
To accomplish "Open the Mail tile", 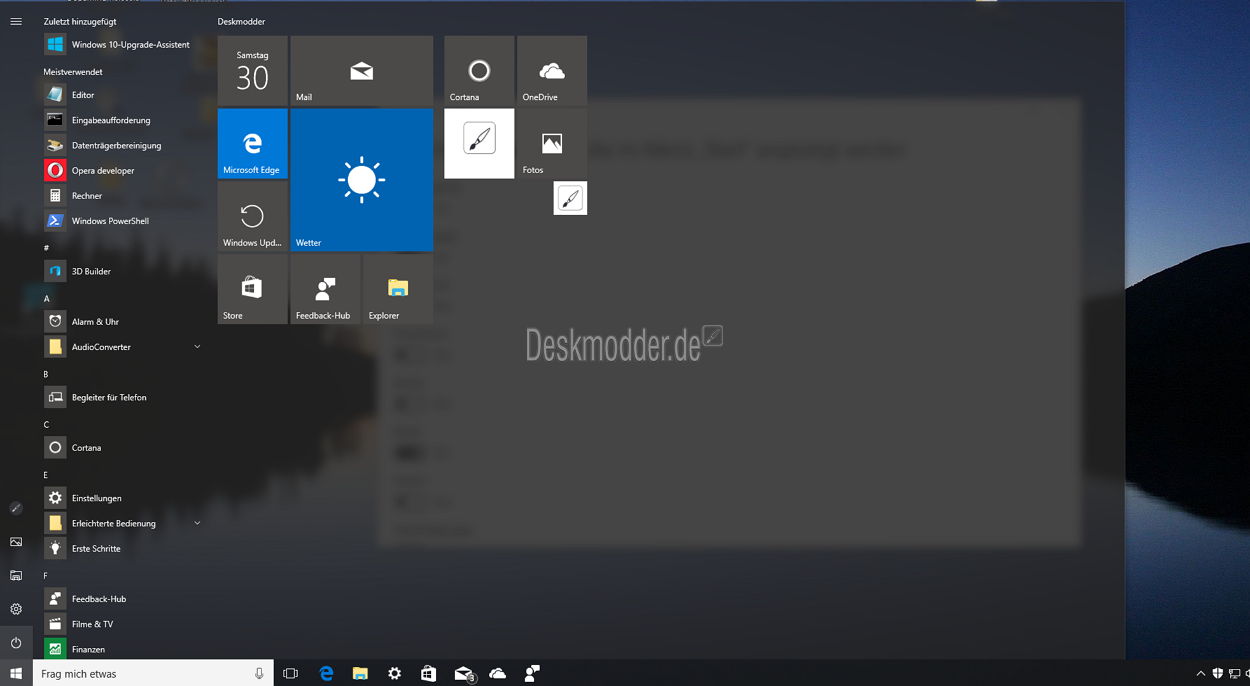I will tap(362, 71).
